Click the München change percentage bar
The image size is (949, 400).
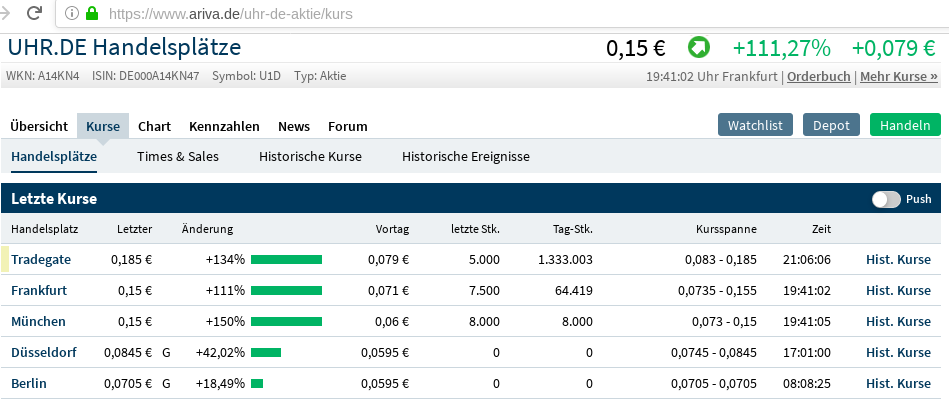click(286, 321)
